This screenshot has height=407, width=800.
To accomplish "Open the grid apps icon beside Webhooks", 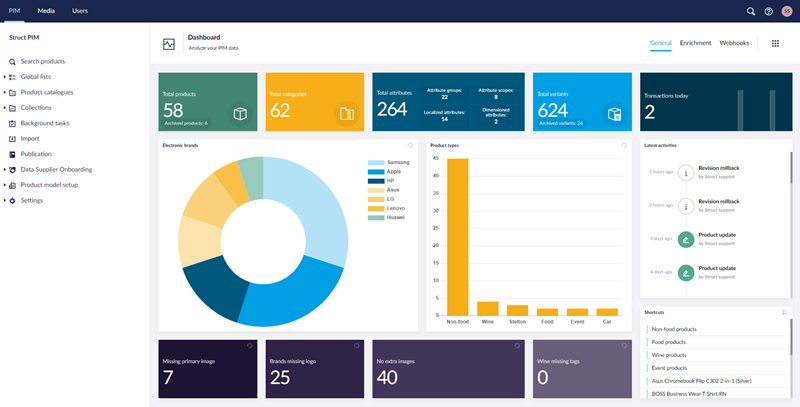I will [775, 44].
